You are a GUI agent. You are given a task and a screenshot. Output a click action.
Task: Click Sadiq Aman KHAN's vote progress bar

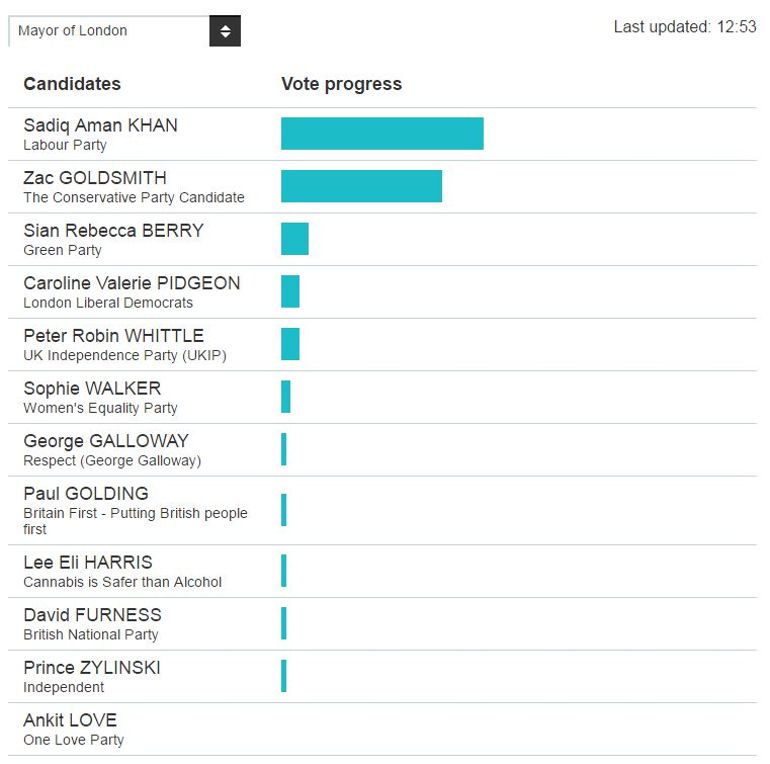click(382, 134)
